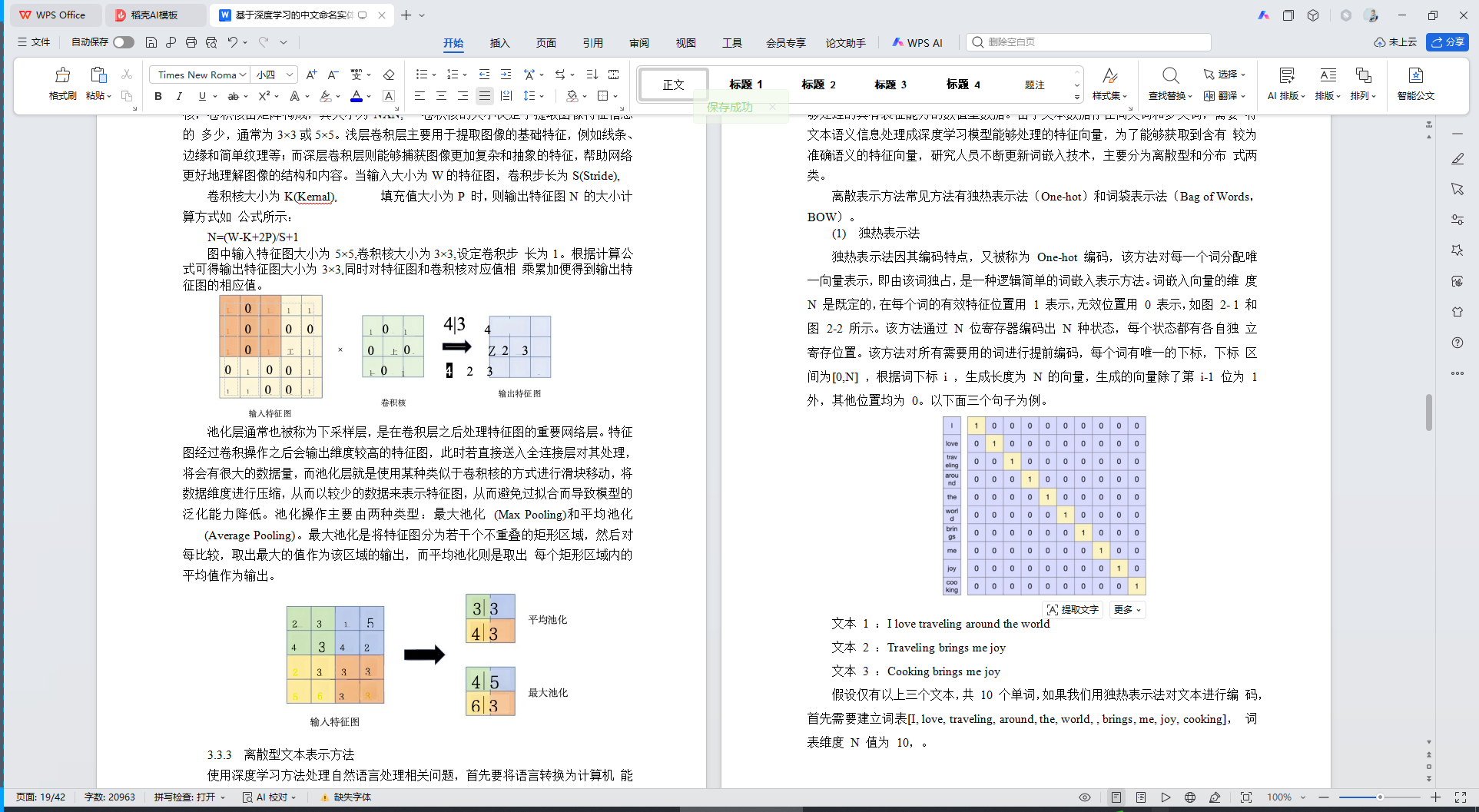Click the search box in the ribbon
The image size is (1479, 812).
point(1089,42)
